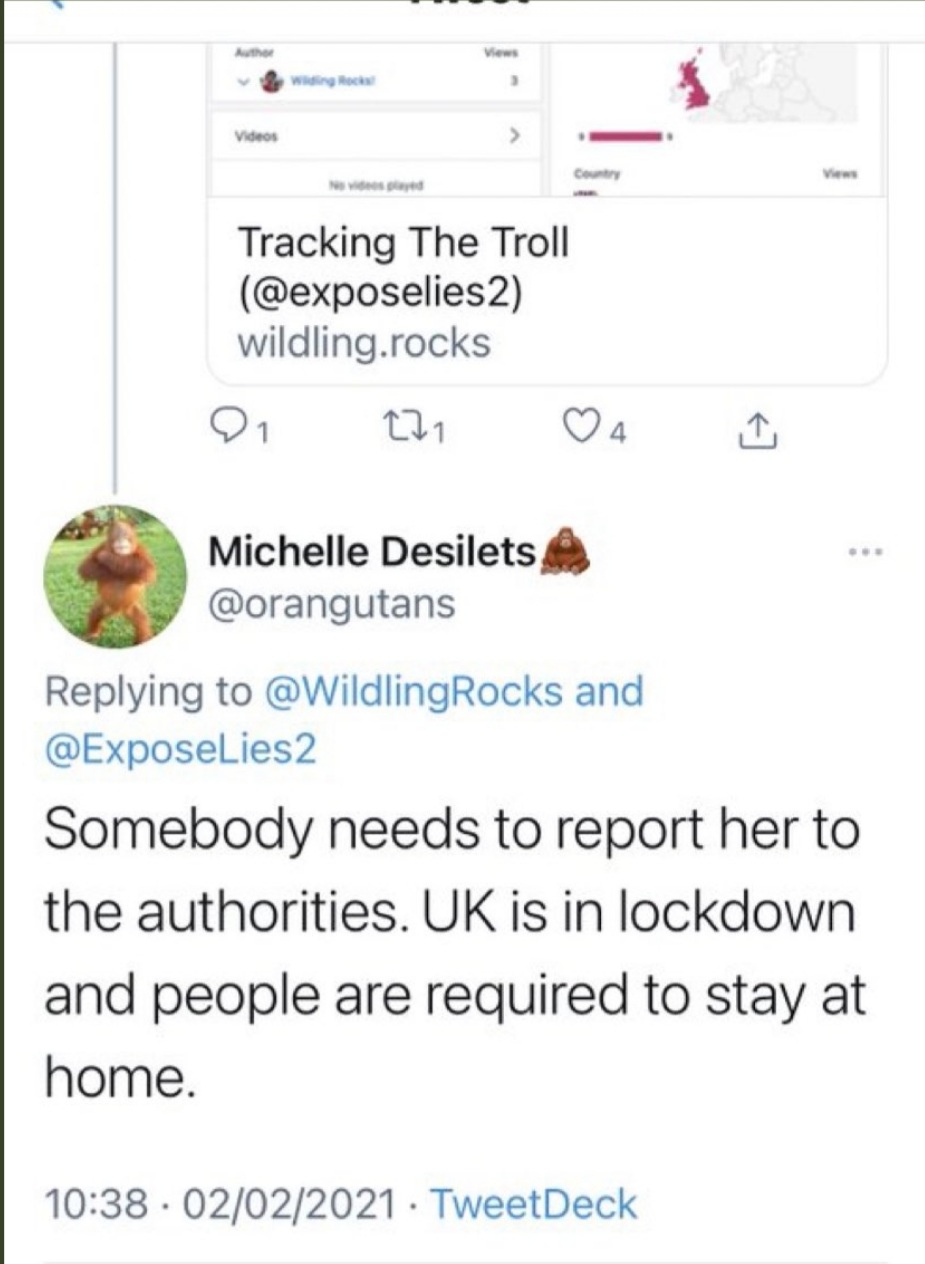The height and width of the screenshot is (1264, 925).
Task: Click the orangutan emoji beside Michelle Desilets
Action: coord(565,551)
